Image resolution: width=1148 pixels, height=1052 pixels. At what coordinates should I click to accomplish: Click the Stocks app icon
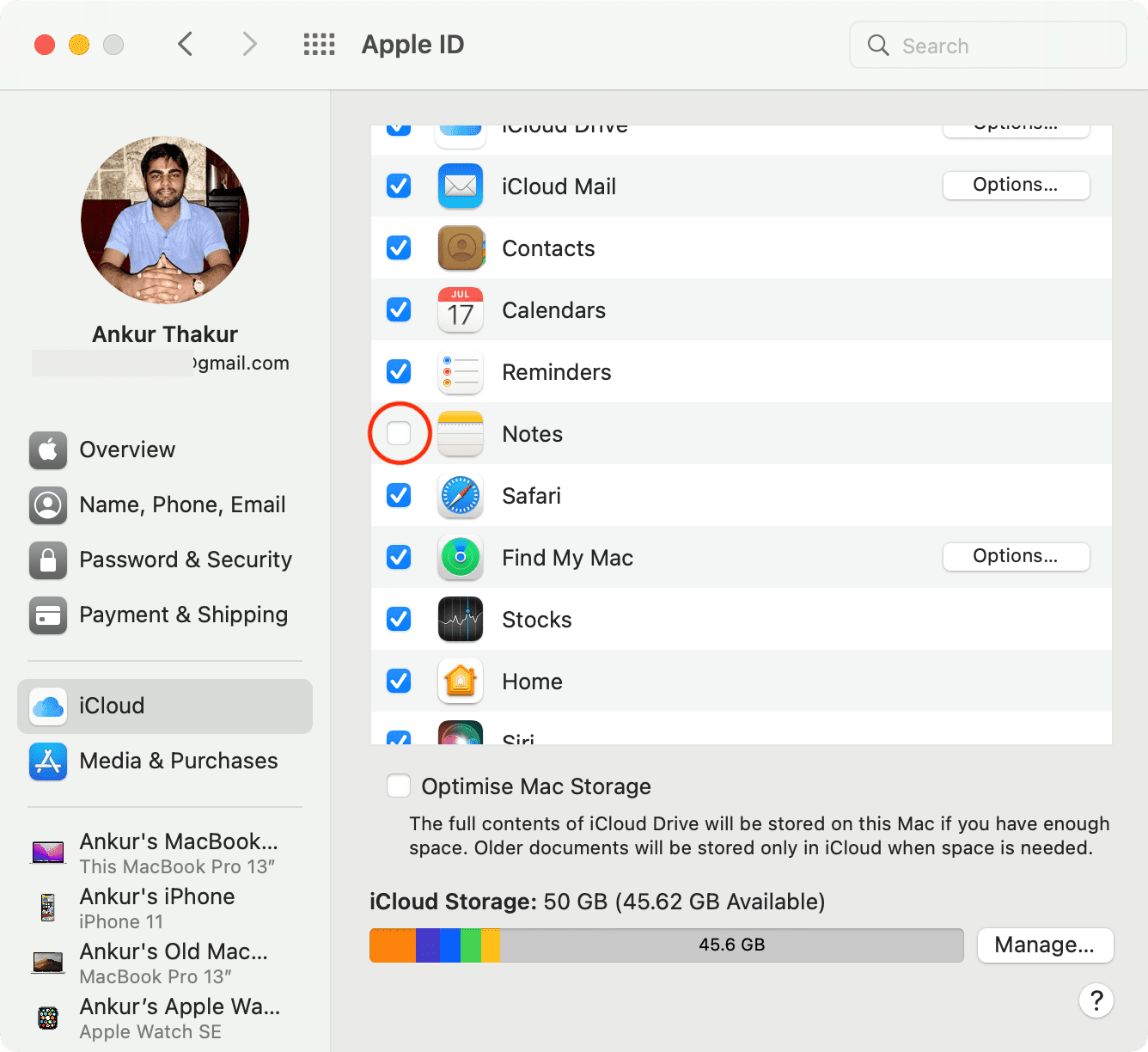click(461, 619)
